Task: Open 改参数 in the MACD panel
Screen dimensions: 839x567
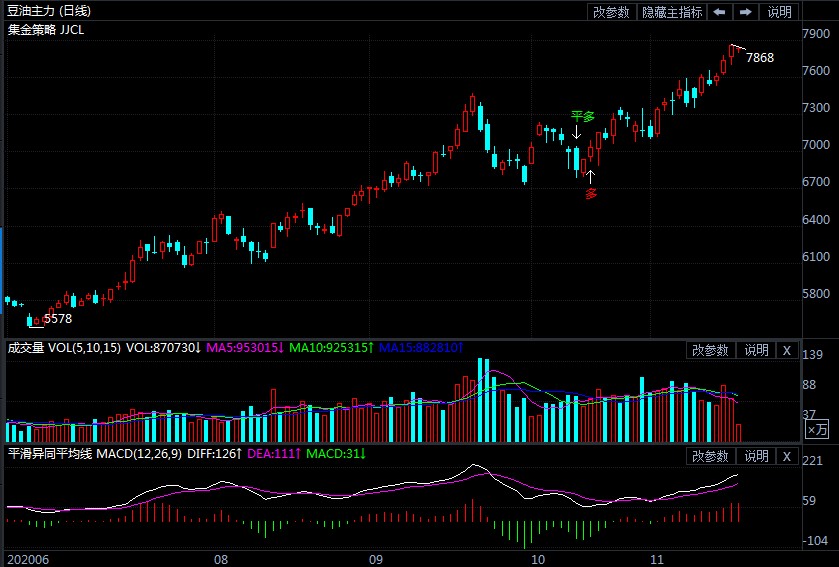Action: click(x=711, y=456)
